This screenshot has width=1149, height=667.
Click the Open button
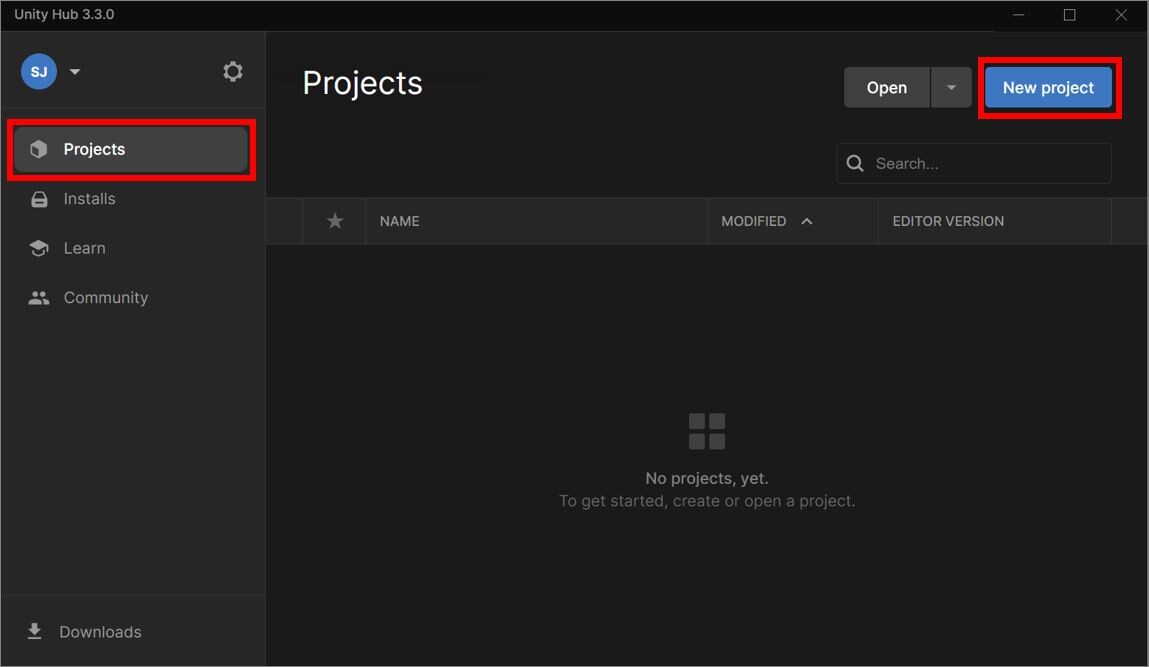pos(887,88)
